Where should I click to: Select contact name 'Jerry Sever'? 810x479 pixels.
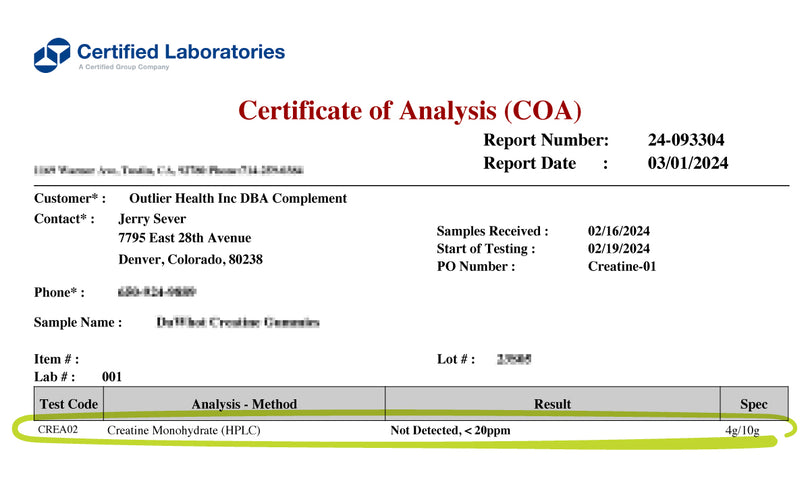(152, 219)
